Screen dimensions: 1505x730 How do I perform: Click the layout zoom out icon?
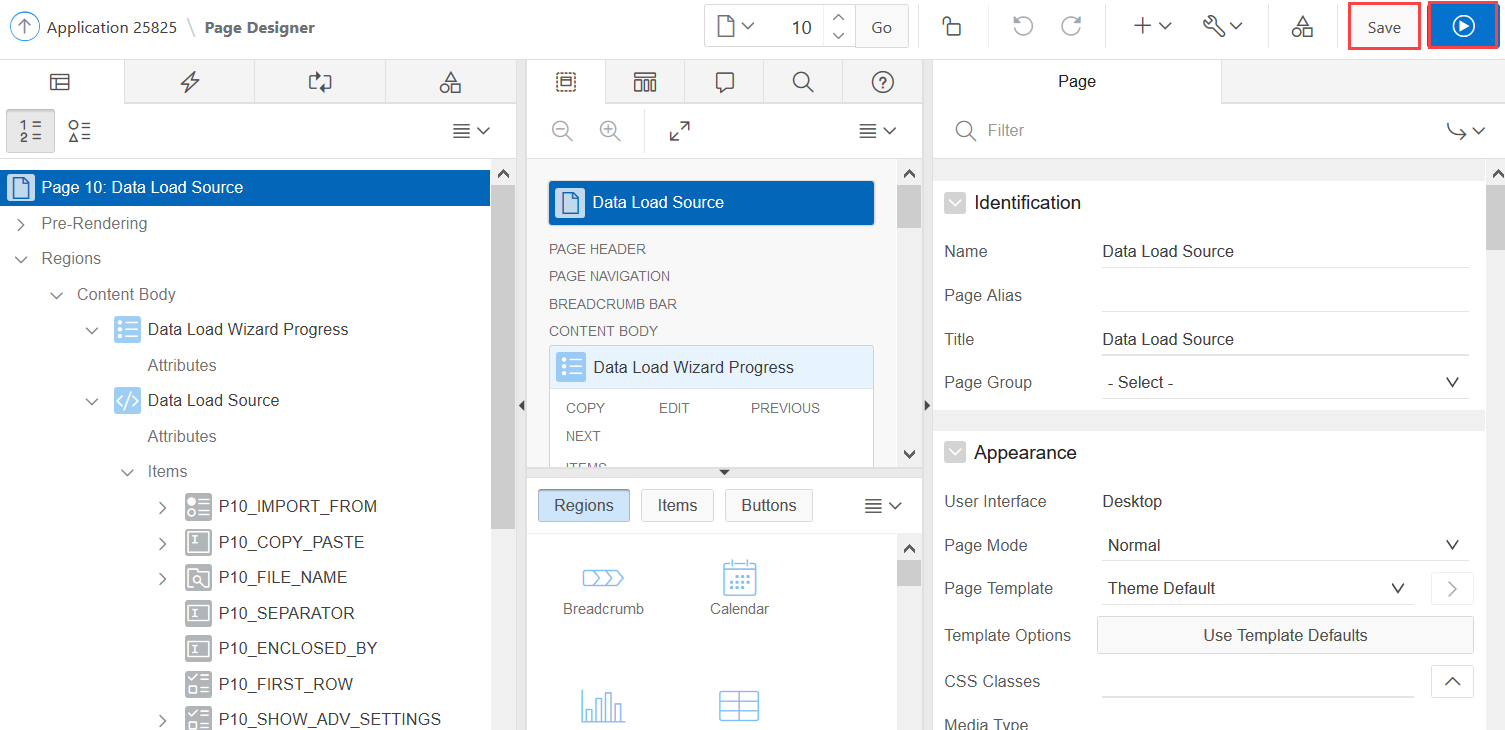coord(562,130)
